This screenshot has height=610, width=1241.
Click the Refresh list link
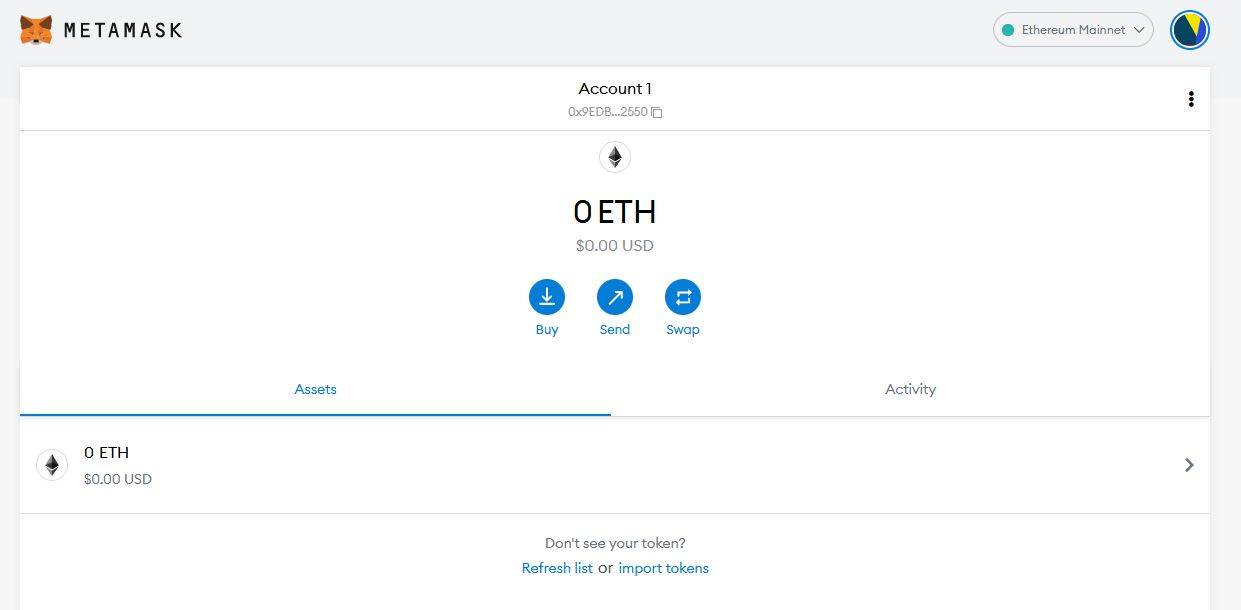coord(557,568)
